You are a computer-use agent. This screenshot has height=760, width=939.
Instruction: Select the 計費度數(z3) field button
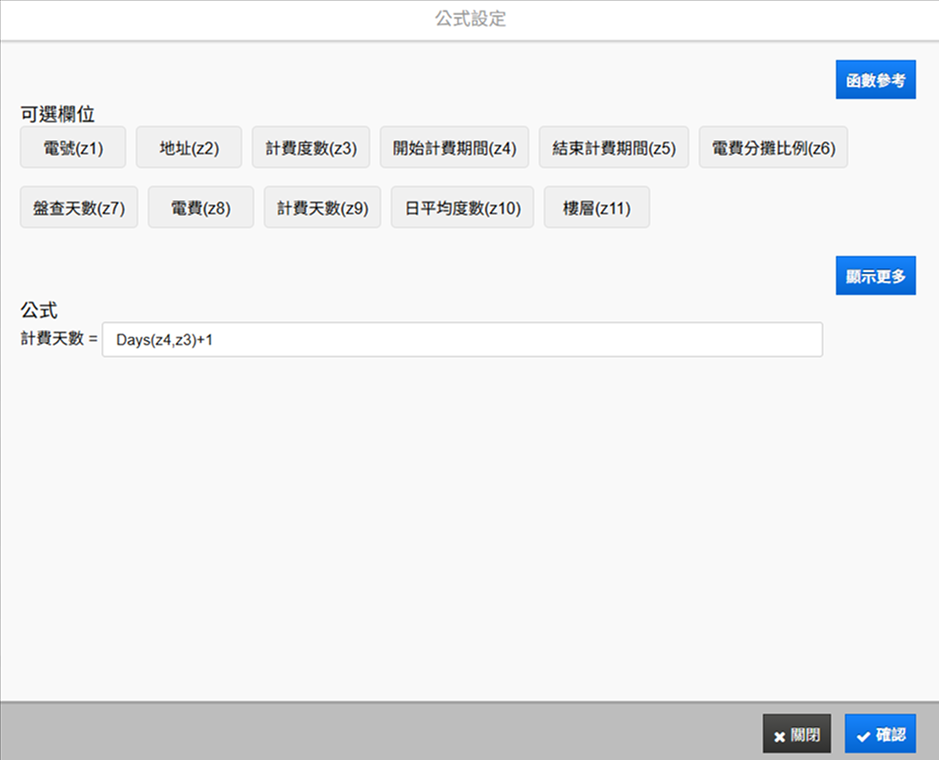[x=311, y=148]
